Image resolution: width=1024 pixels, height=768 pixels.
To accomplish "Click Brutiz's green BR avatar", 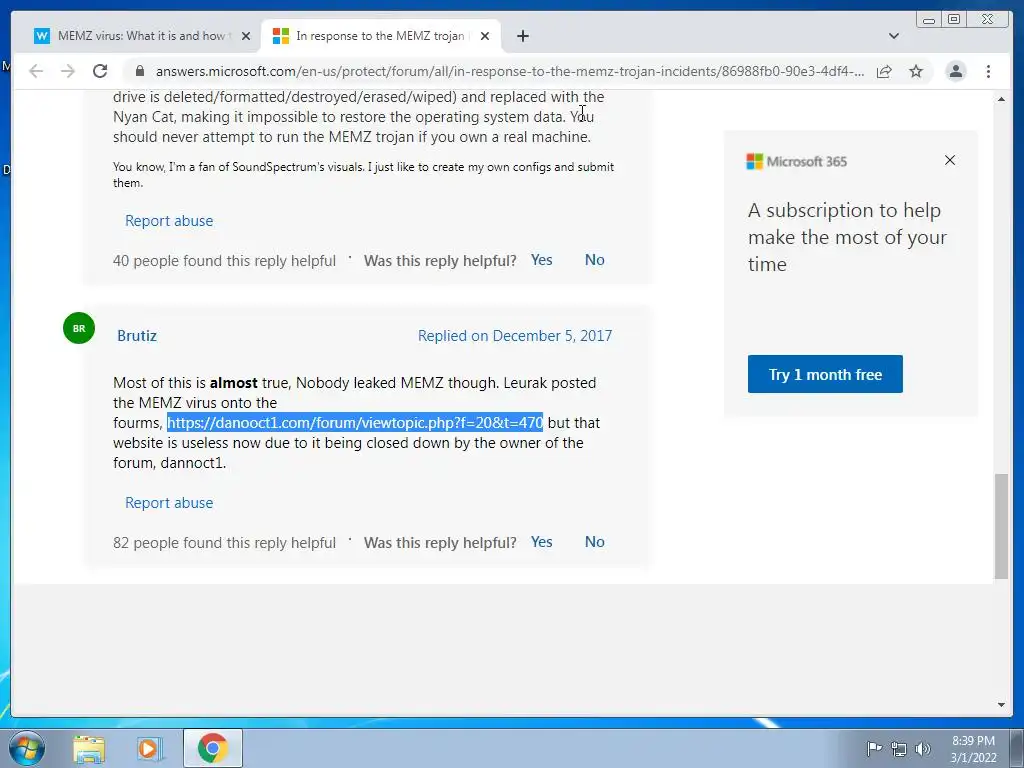I will 79,328.
